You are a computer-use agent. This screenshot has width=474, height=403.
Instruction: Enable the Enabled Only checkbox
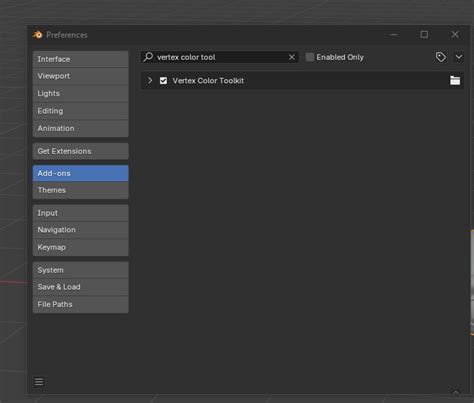coord(310,57)
